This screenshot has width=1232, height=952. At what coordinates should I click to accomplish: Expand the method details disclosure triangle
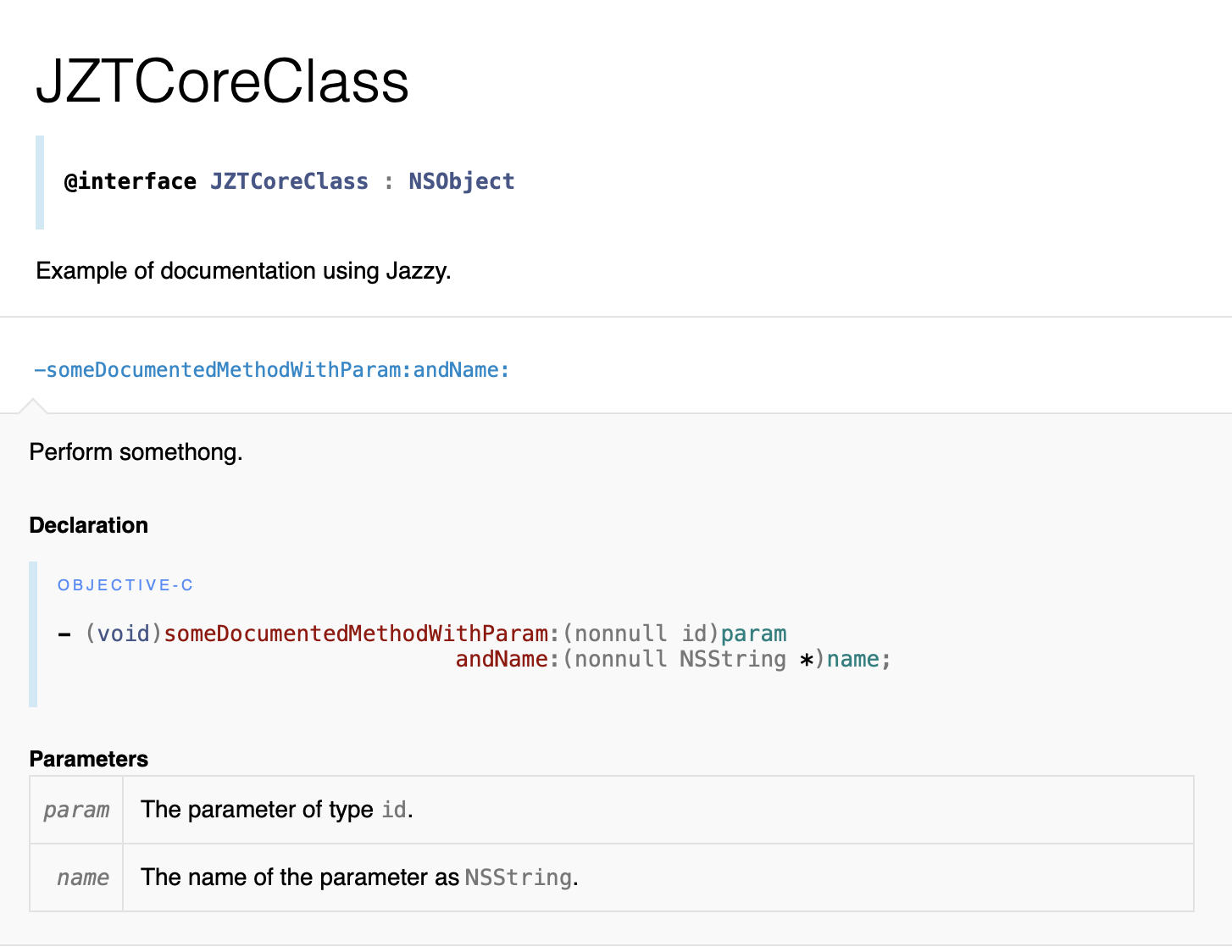pyautogui.click(x=34, y=407)
